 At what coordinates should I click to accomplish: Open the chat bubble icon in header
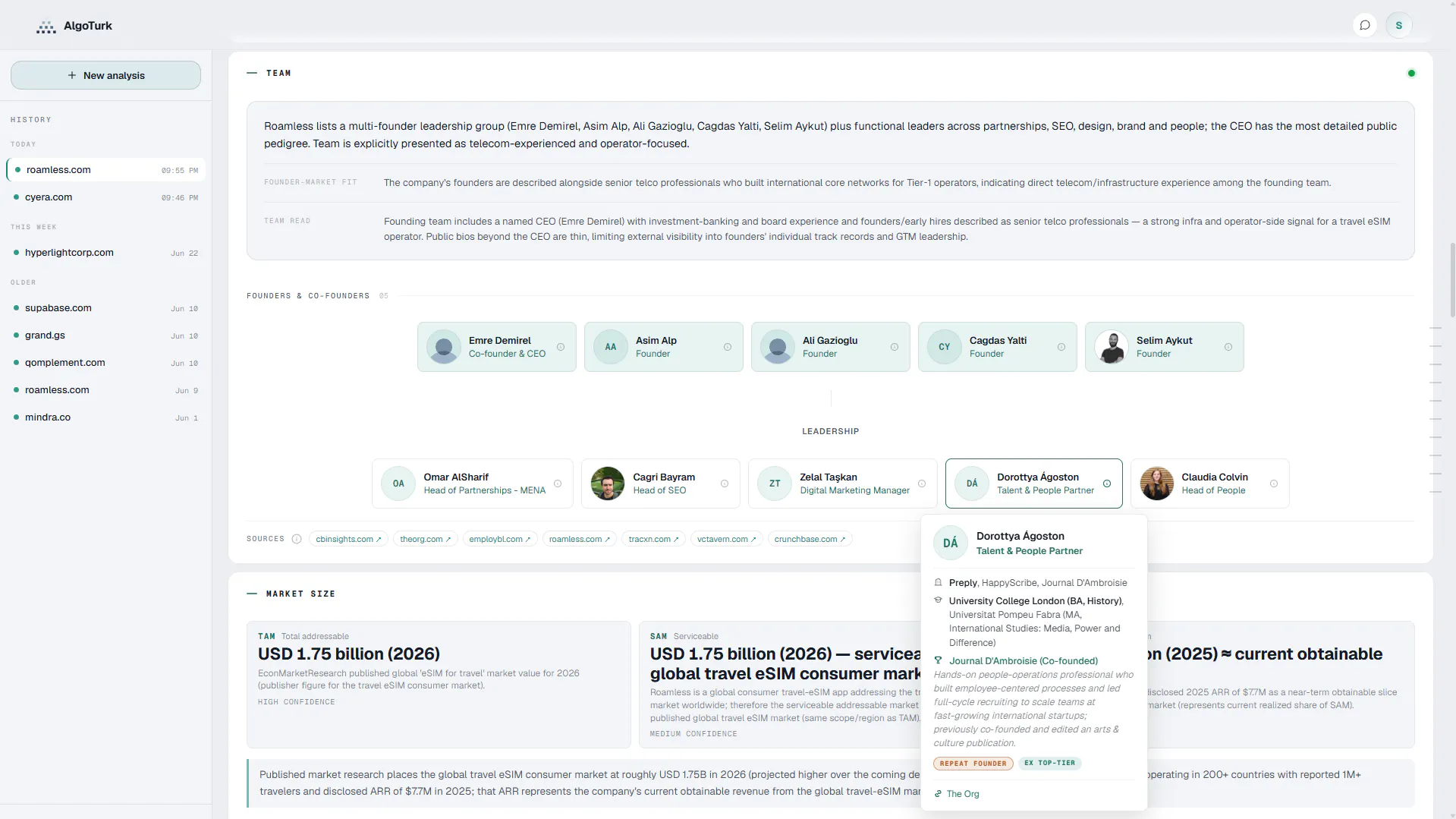[1364, 25]
